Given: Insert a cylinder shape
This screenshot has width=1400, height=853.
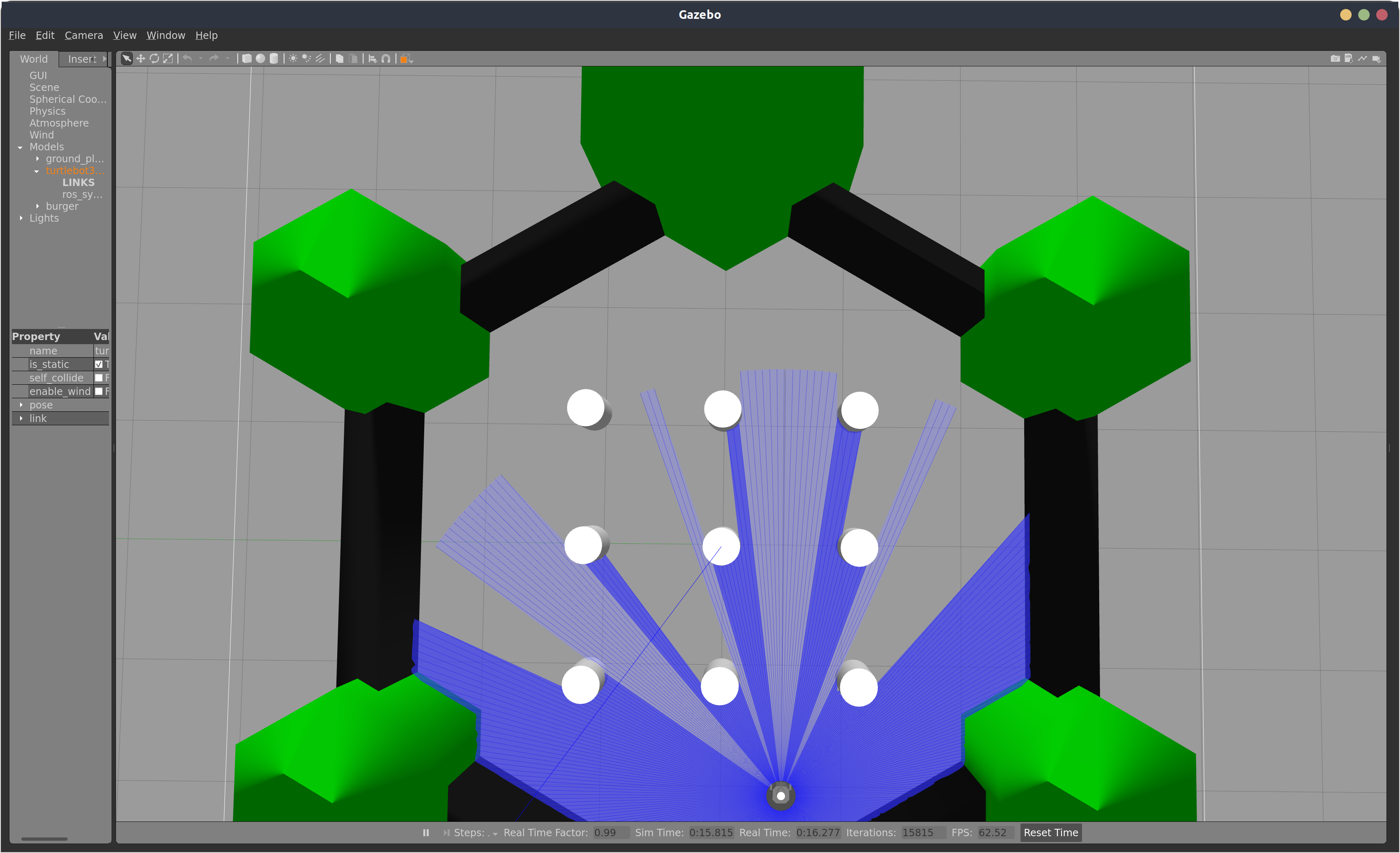Looking at the screenshot, I should click(274, 59).
